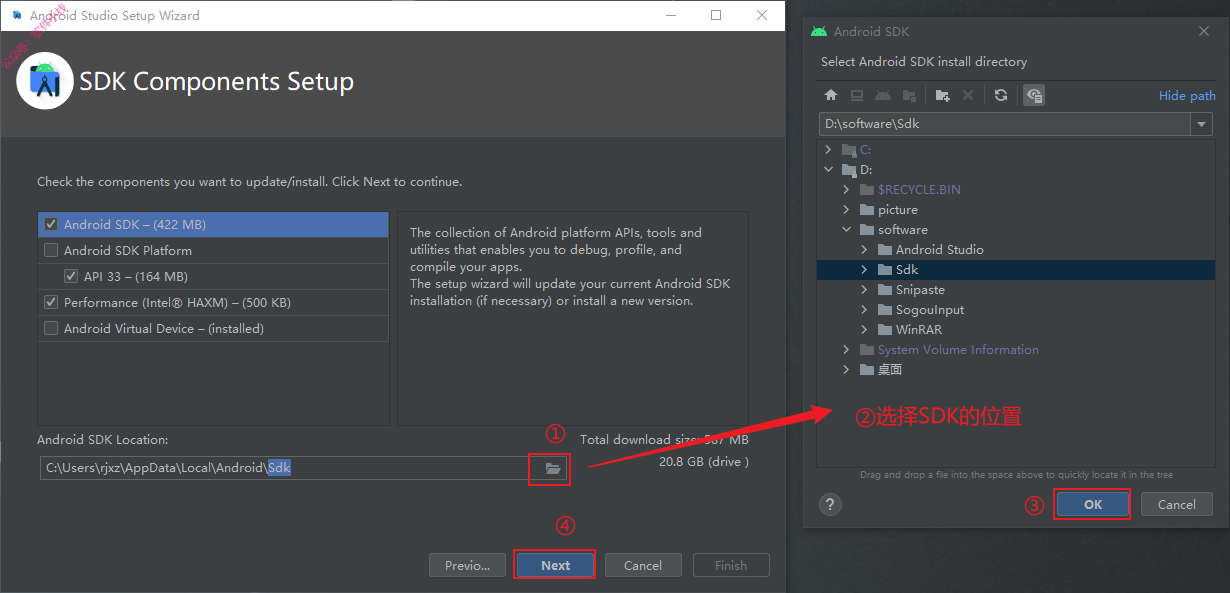Expand the picture folder
The width and height of the screenshot is (1230, 593).
pos(846,210)
